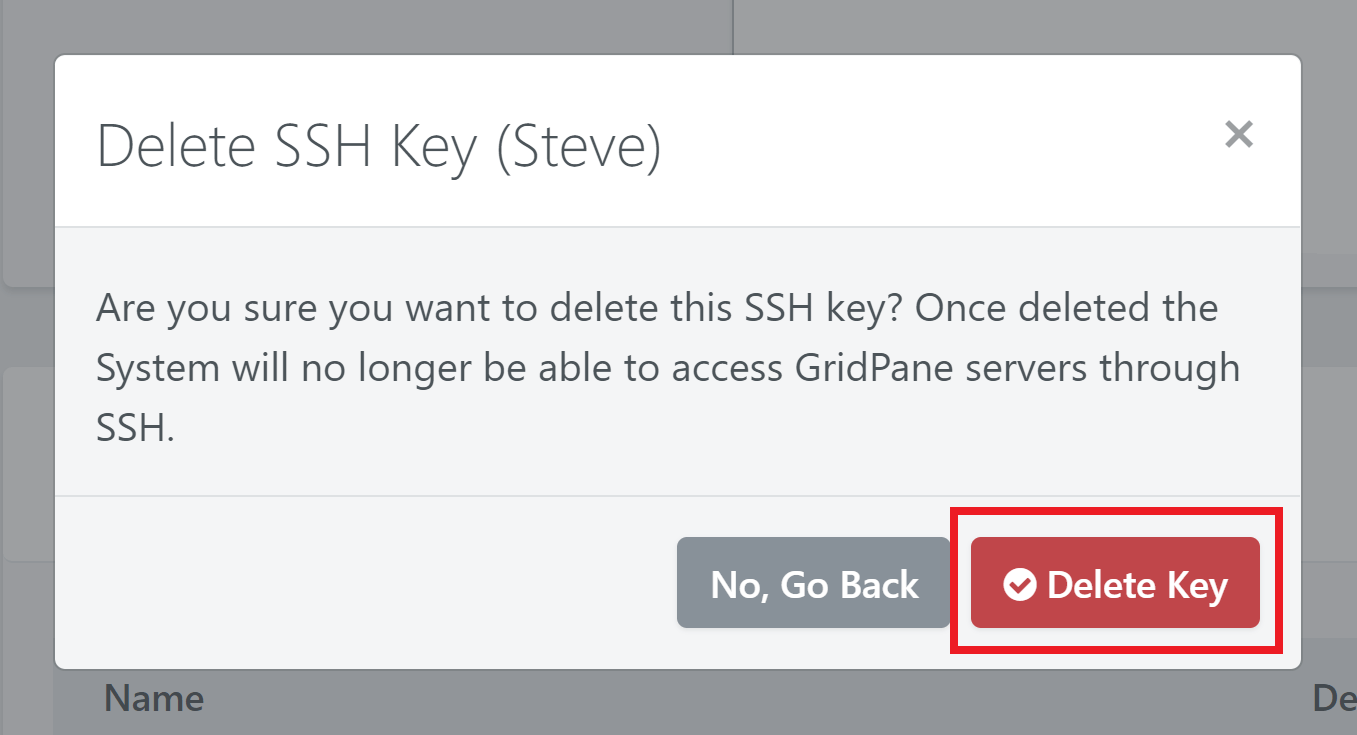This screenshot has height=735, width=1357.
Task: Click the checkmark circle icon in Delete Key
Action: 1019,585
